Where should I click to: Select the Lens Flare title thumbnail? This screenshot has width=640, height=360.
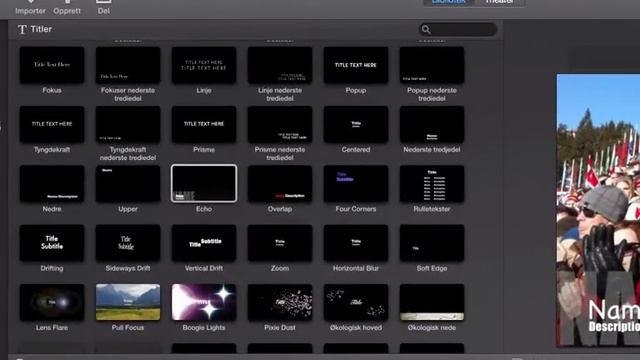tap(52, 302)
